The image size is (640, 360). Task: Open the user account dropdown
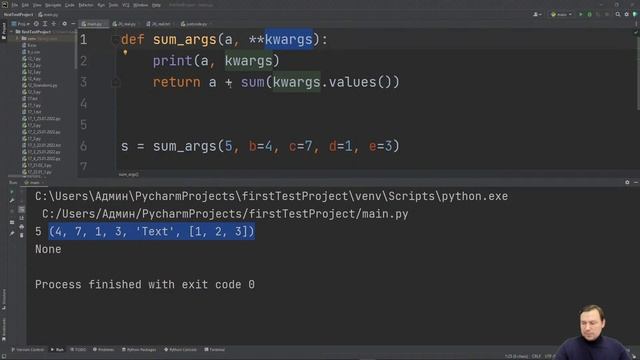537,14
